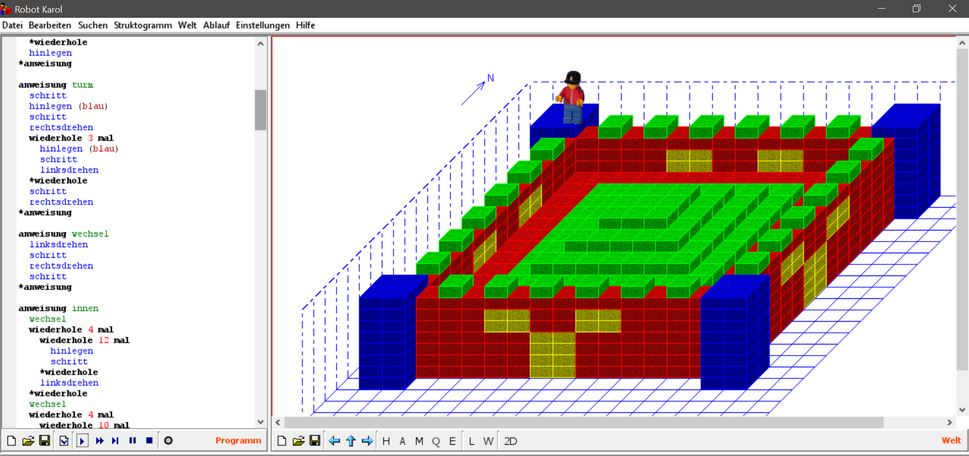The width and height of the screenshot is (969, 456).
Task: Open the Struktogramm menu
Action: [x=142, y=24]
